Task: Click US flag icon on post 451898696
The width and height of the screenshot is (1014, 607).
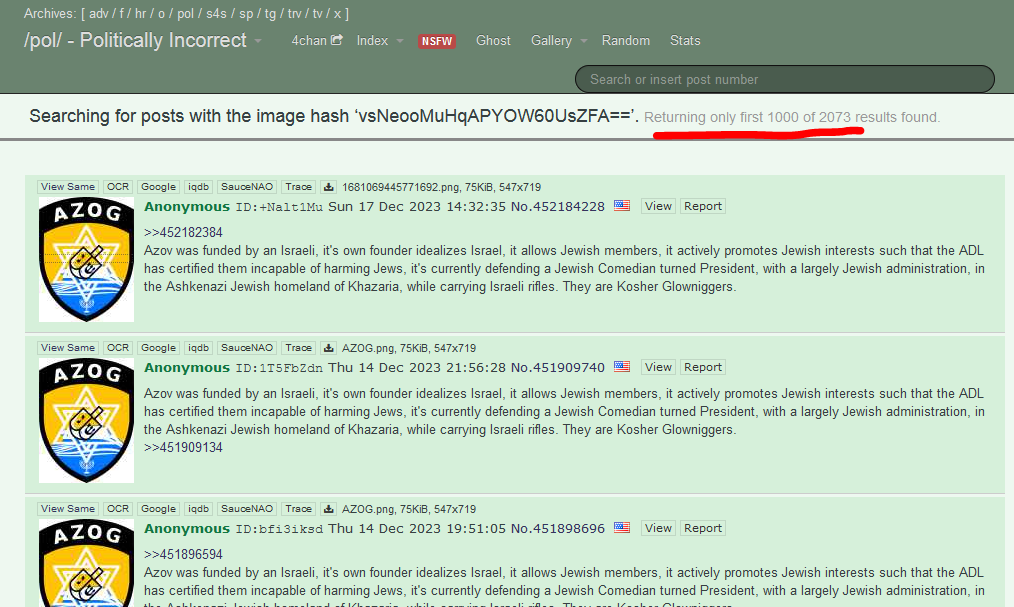Action: click(621, 527)
